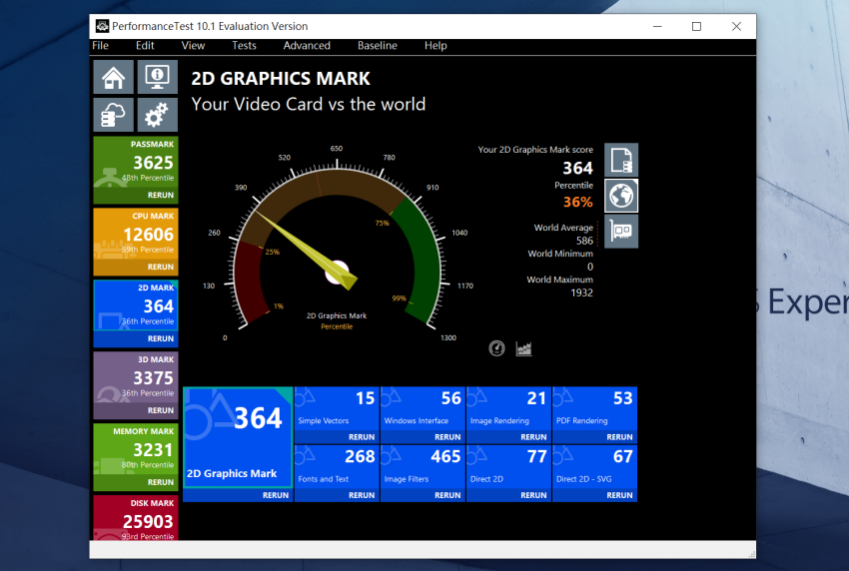Viewport: 849px width, 571px height.
Task: Minimize the PerformanceTest window
Action: pyautogui.click(x=657, y=27)
